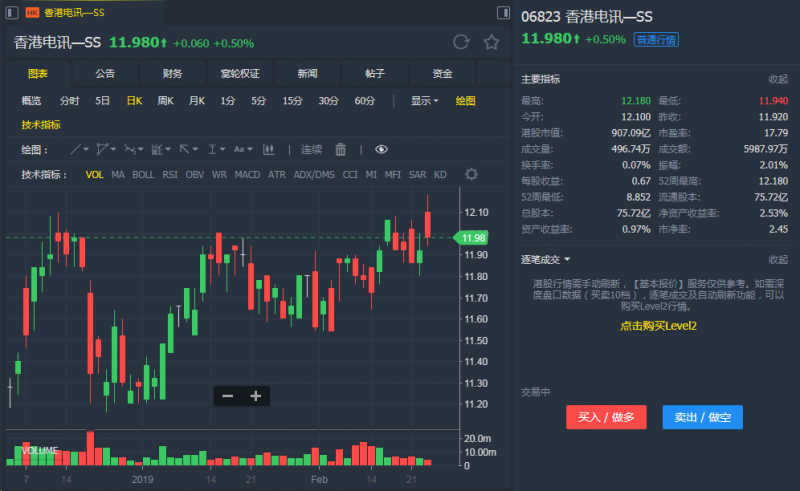The image size is (800, 491).
Task: Zoom out the chart with minus button
Action: (228, 396)
